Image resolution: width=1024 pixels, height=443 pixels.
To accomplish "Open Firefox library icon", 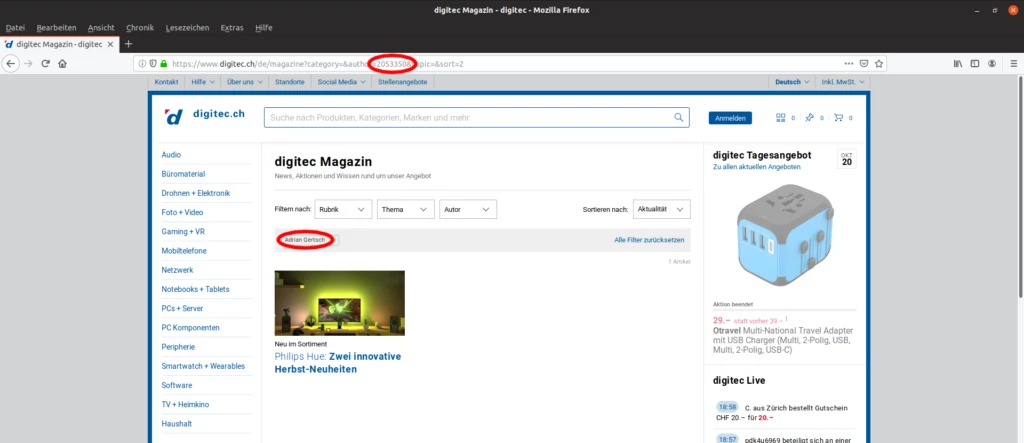I will click(x=958, y=64).
